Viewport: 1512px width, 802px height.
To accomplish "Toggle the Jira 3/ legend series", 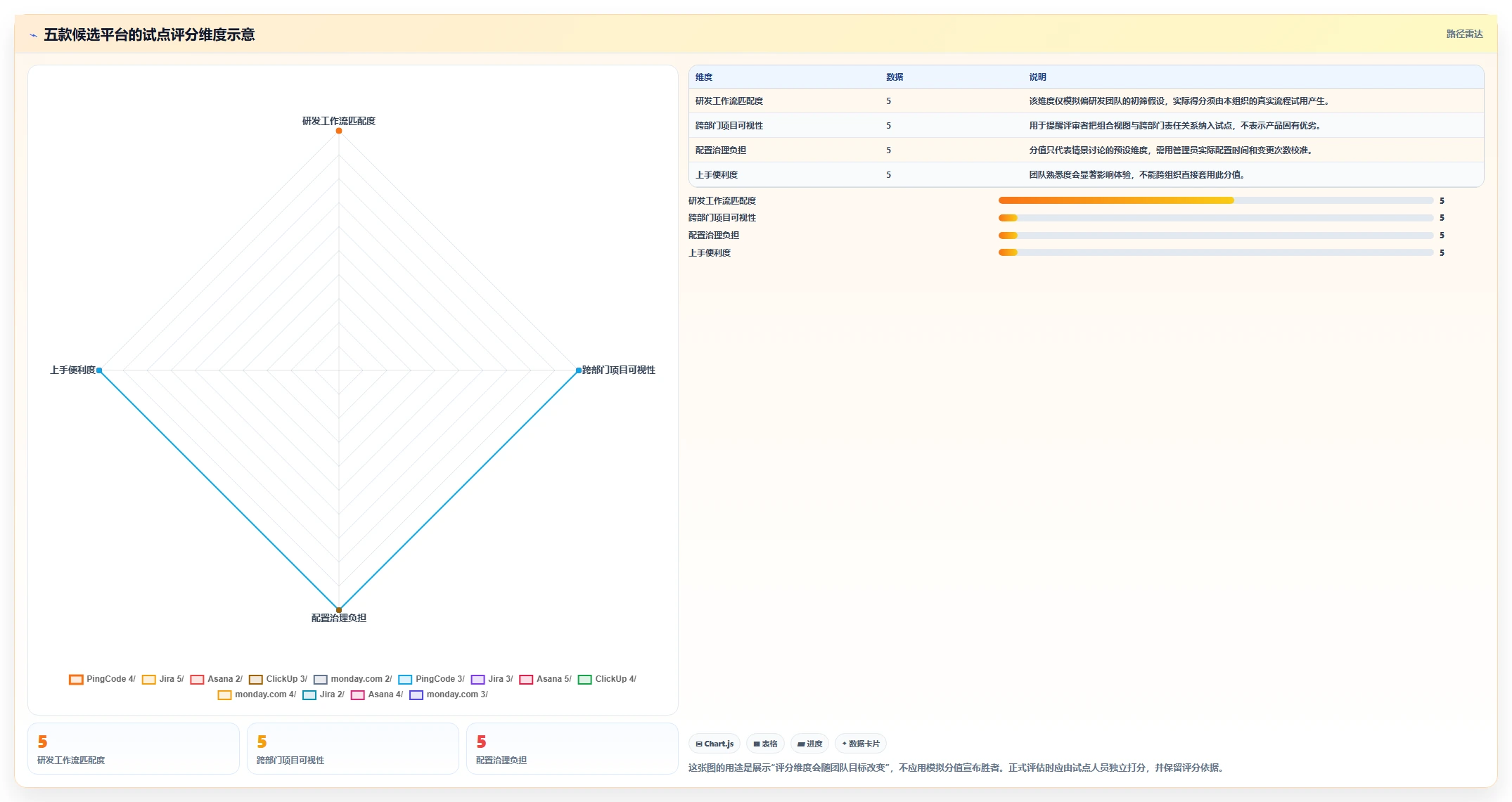I will (492, 679).
